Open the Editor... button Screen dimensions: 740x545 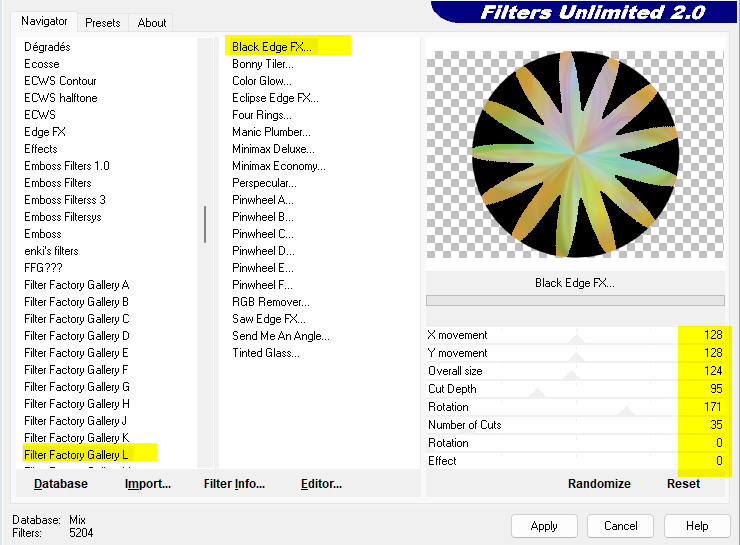[321, 484]
